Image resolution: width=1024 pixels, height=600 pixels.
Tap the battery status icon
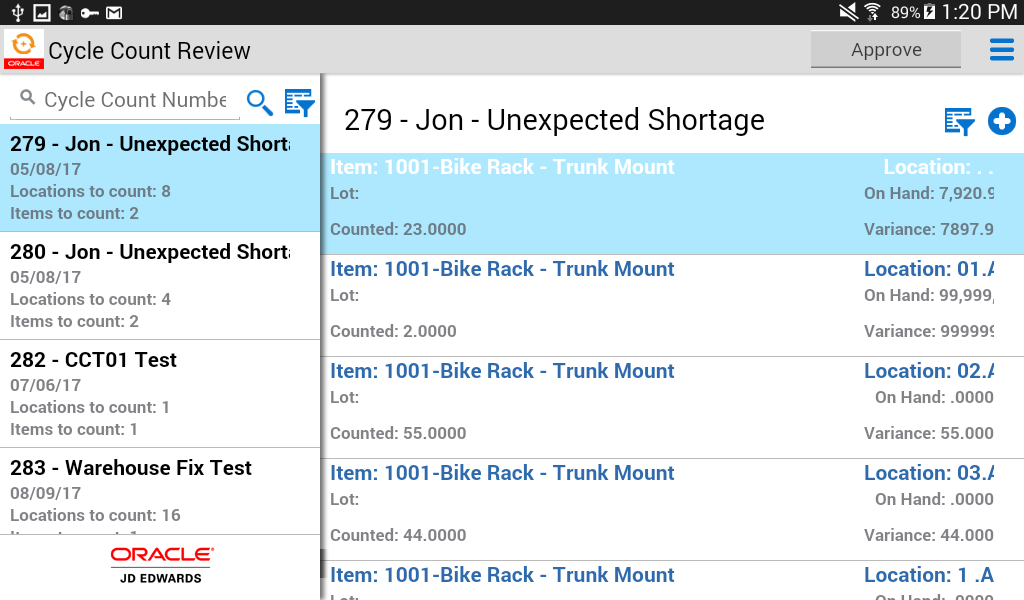[x=929, y=12]
